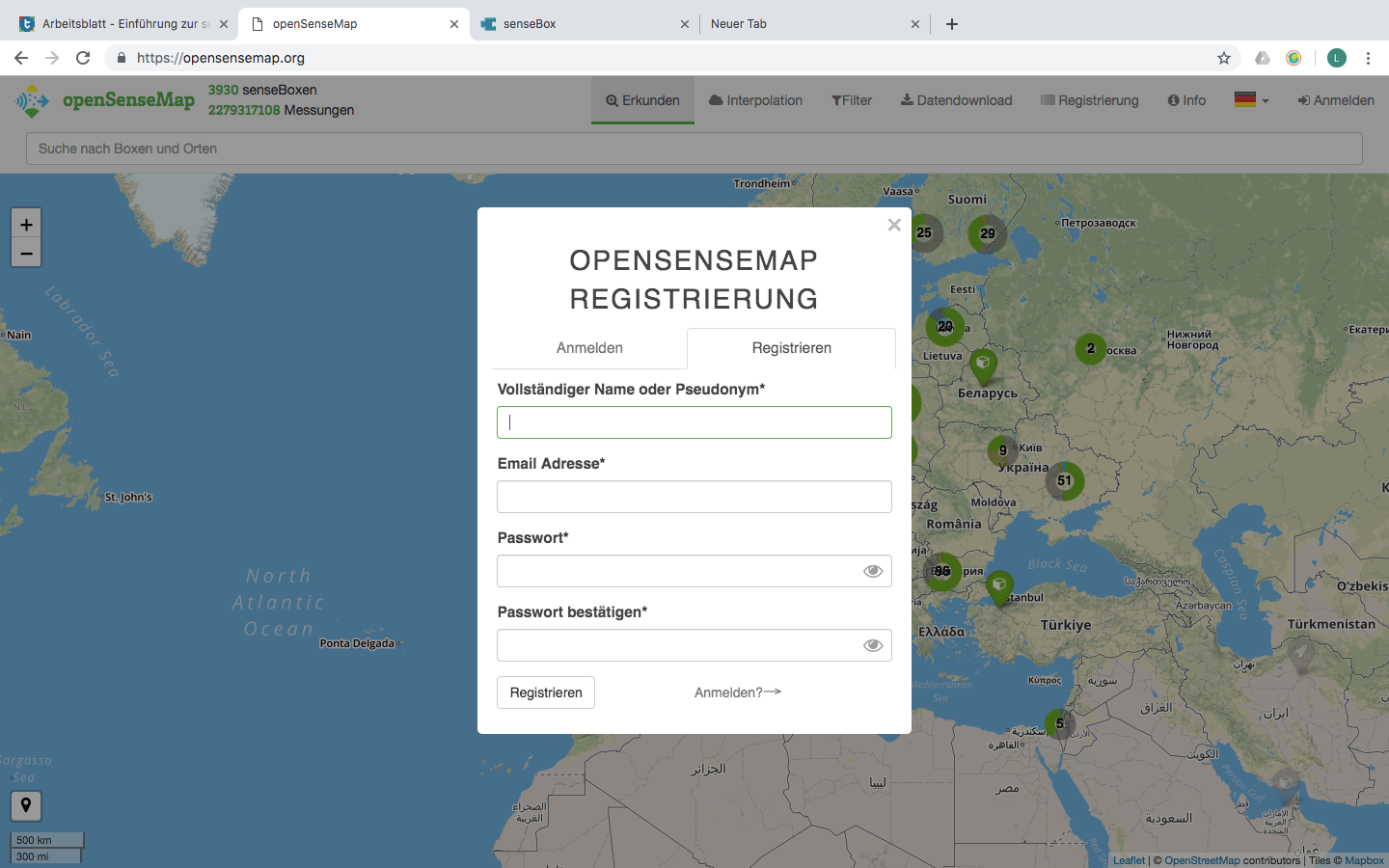
Task: Click map cluster marker 5 near Israel
Action: (x=1060, y=723)
